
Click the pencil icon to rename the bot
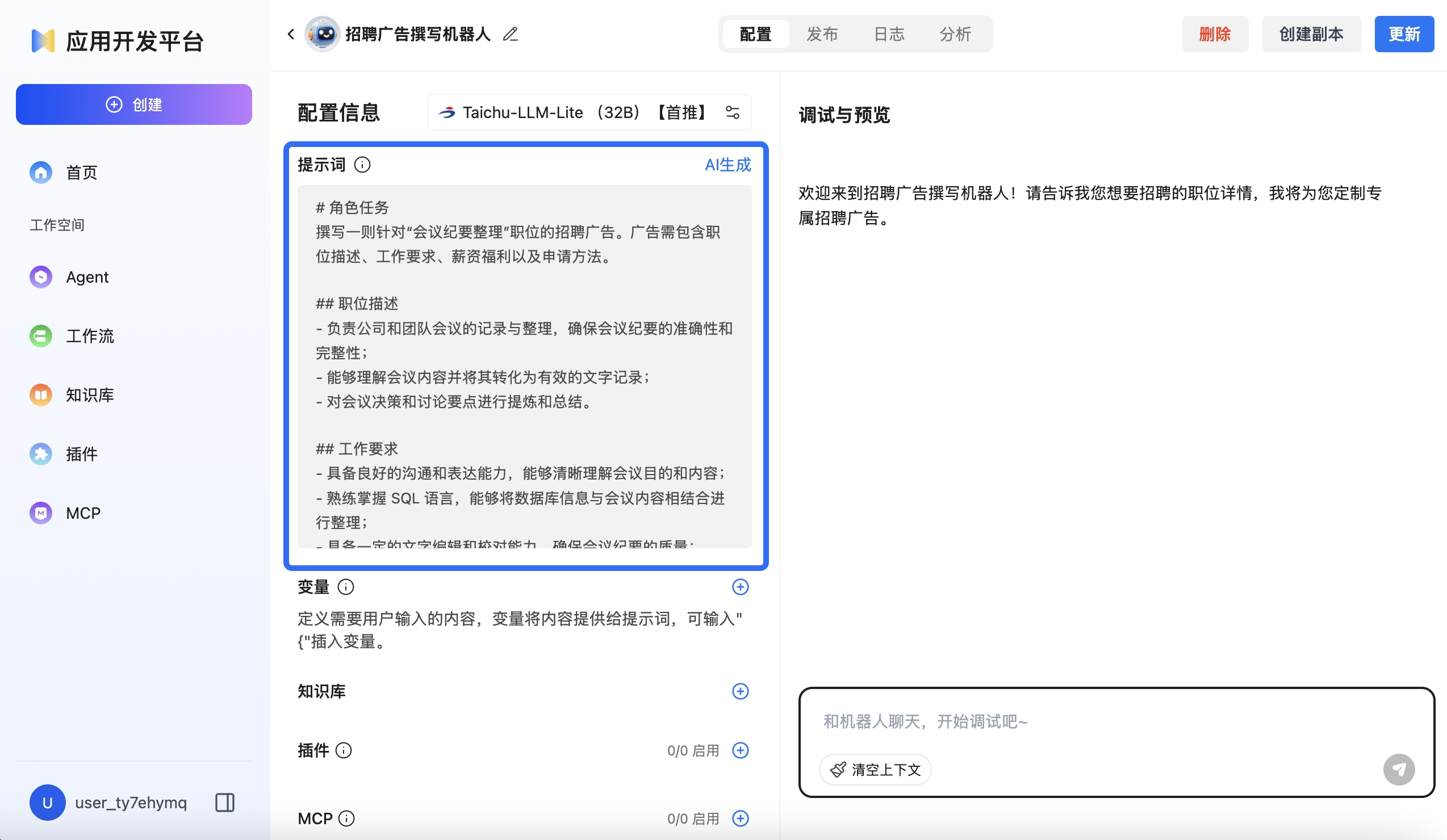pos(510,35)
